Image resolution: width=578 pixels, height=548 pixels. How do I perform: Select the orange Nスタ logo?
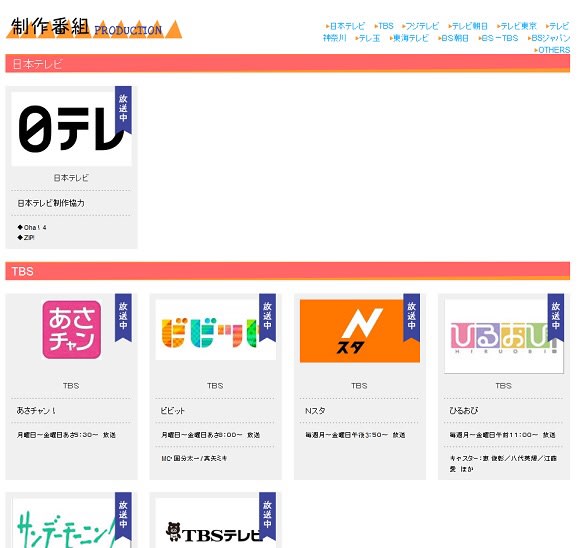[359, 331]
